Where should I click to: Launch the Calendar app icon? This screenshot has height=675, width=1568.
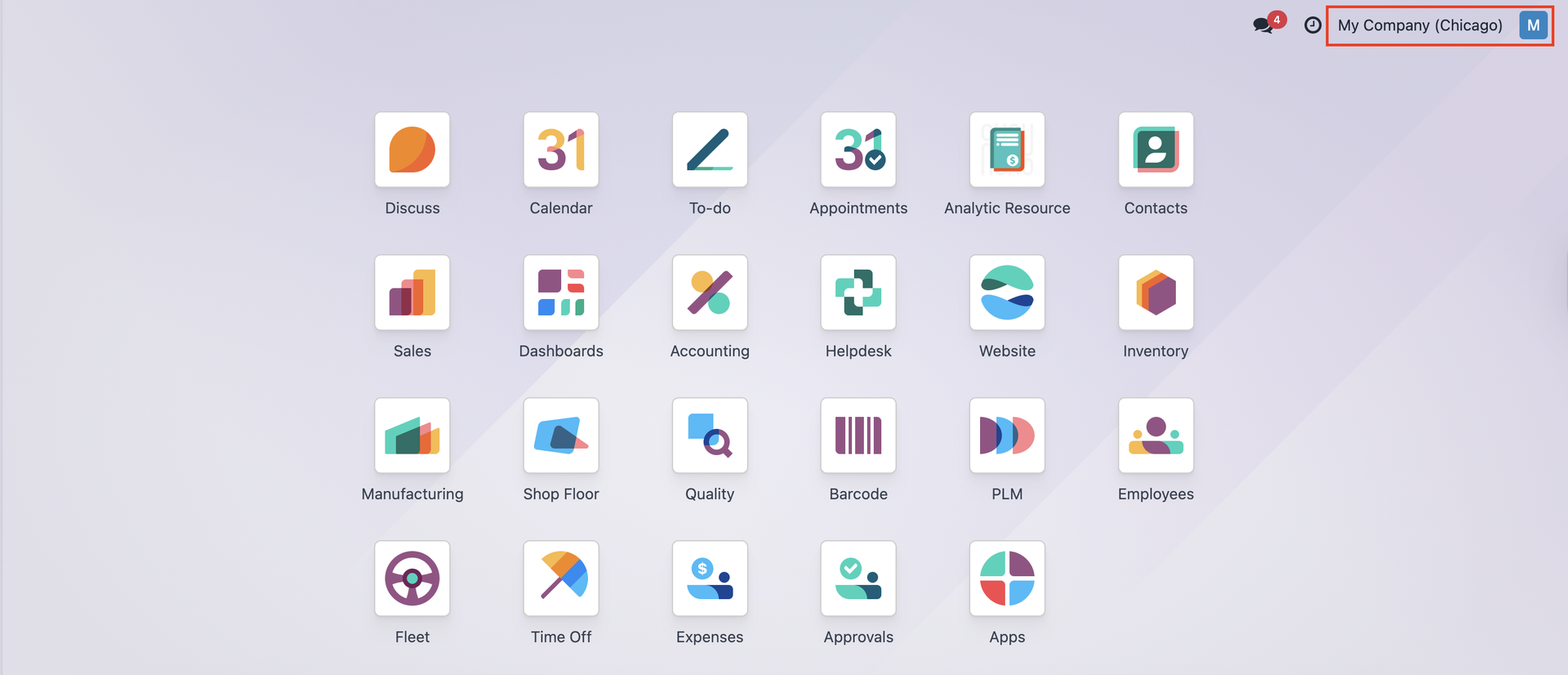(560, 150)
